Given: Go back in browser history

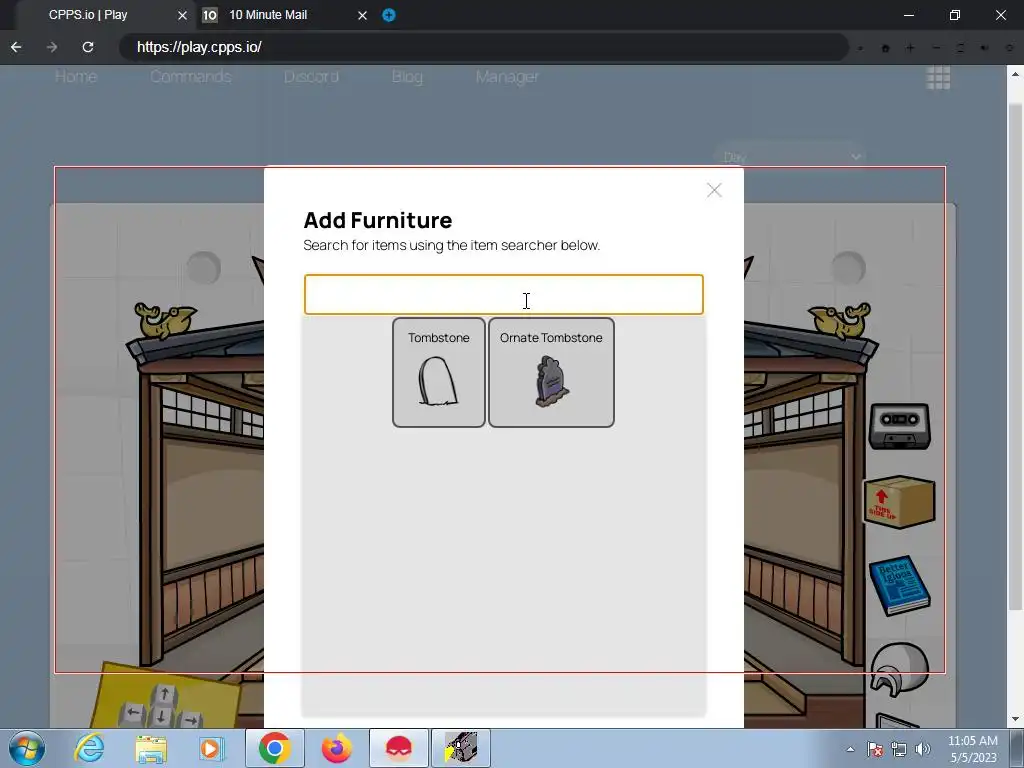Looking at the screenshot, I should [16, 47].
